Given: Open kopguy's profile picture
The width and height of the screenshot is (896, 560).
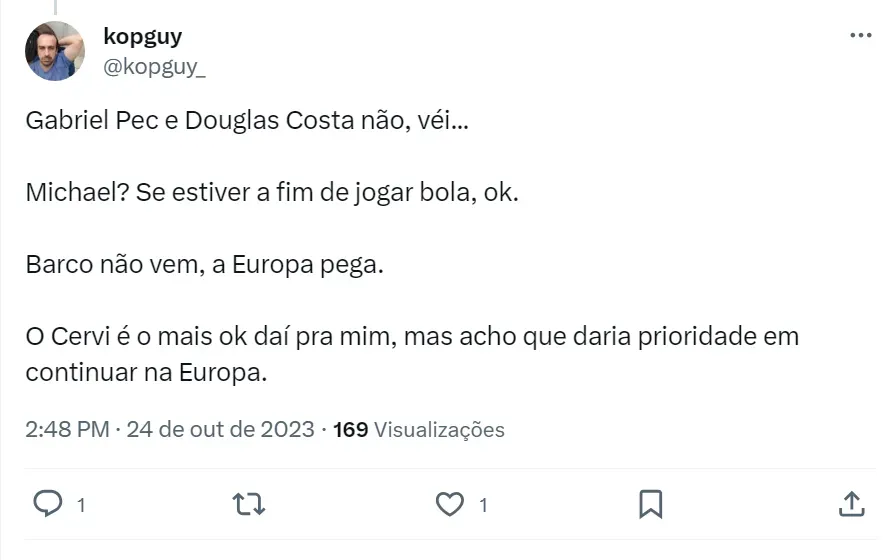Looking at the screenshot, I should (x=55, y=51).
